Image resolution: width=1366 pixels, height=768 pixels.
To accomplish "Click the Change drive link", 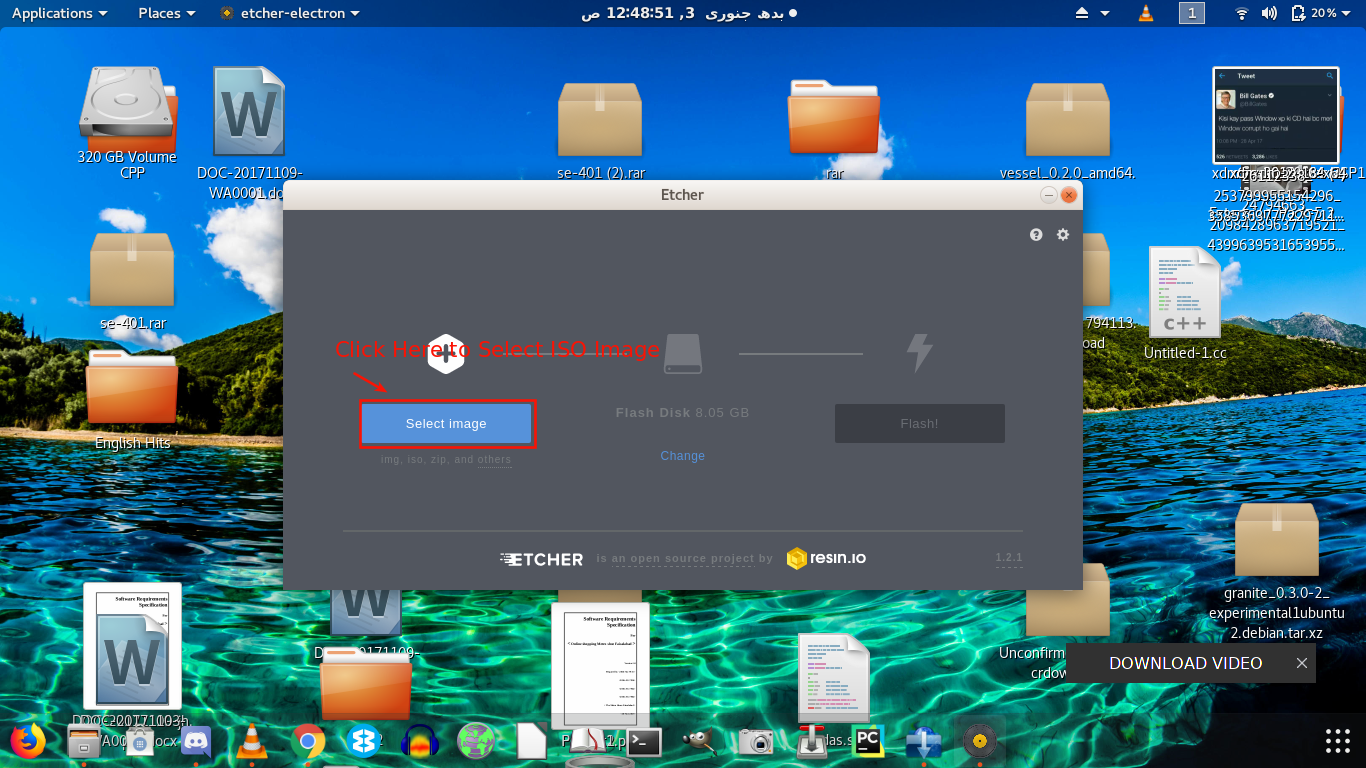I will pyautogui.click(x=682, y=456).
